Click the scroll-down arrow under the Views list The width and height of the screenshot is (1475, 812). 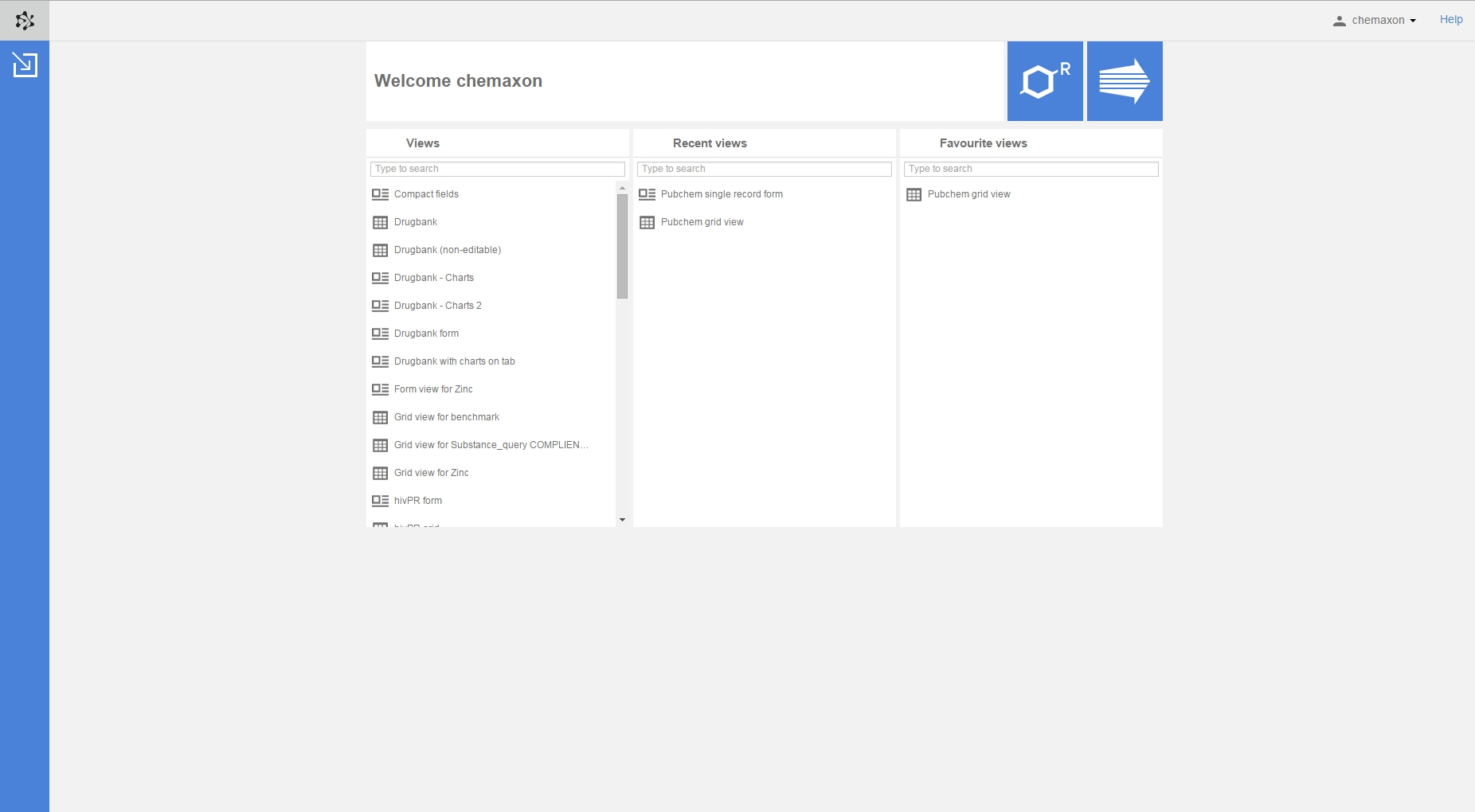[622, 520]
